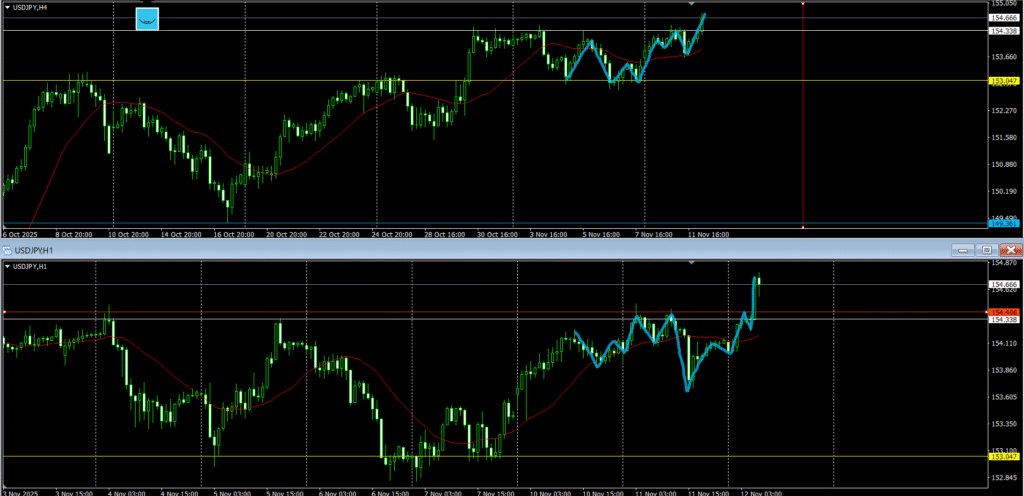The image size is (1024, 496).
Task: Click the USDJPY,H1 window icon in title bar
Action: coord(7,249)
